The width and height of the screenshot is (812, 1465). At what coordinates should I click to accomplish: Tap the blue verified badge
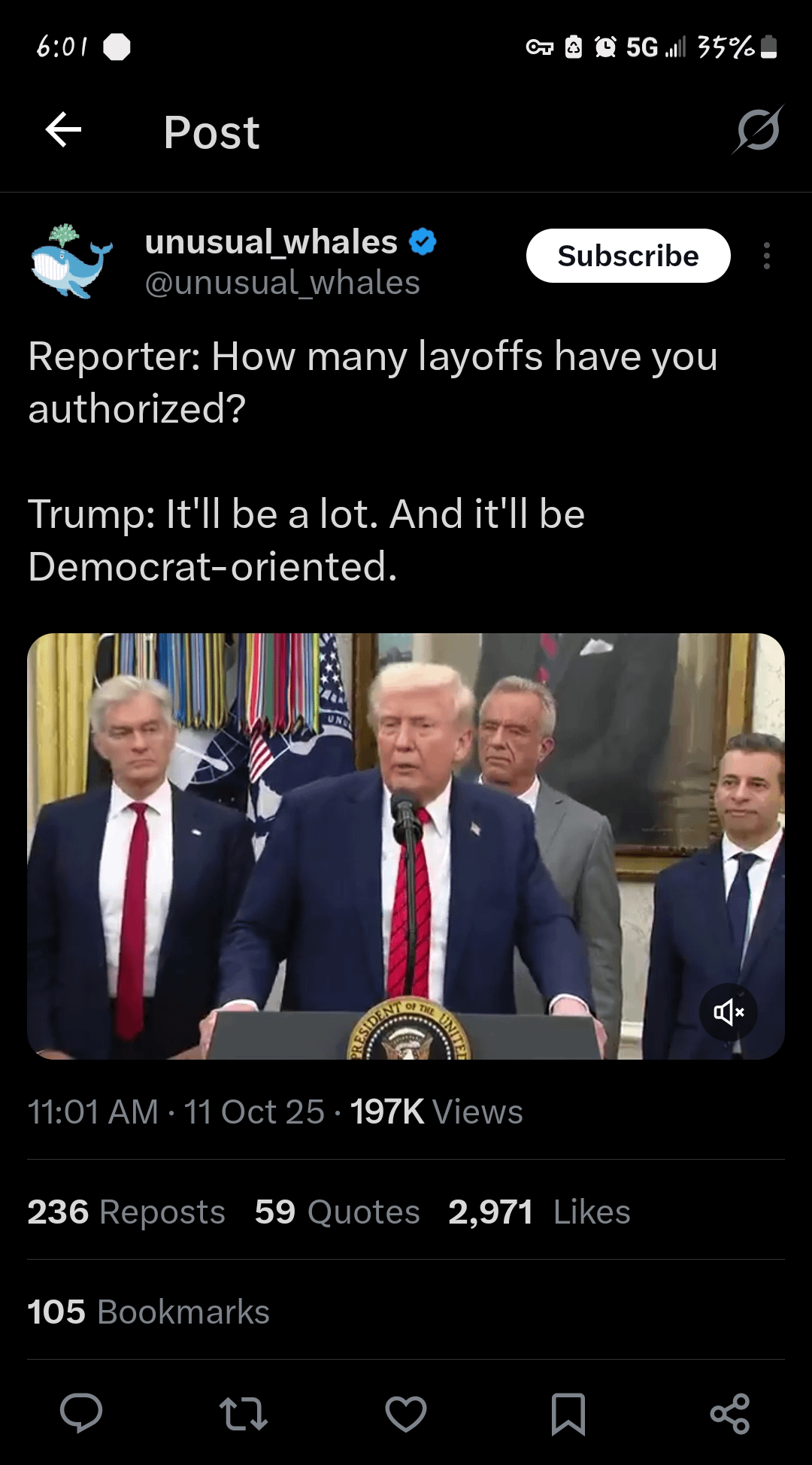423,242
